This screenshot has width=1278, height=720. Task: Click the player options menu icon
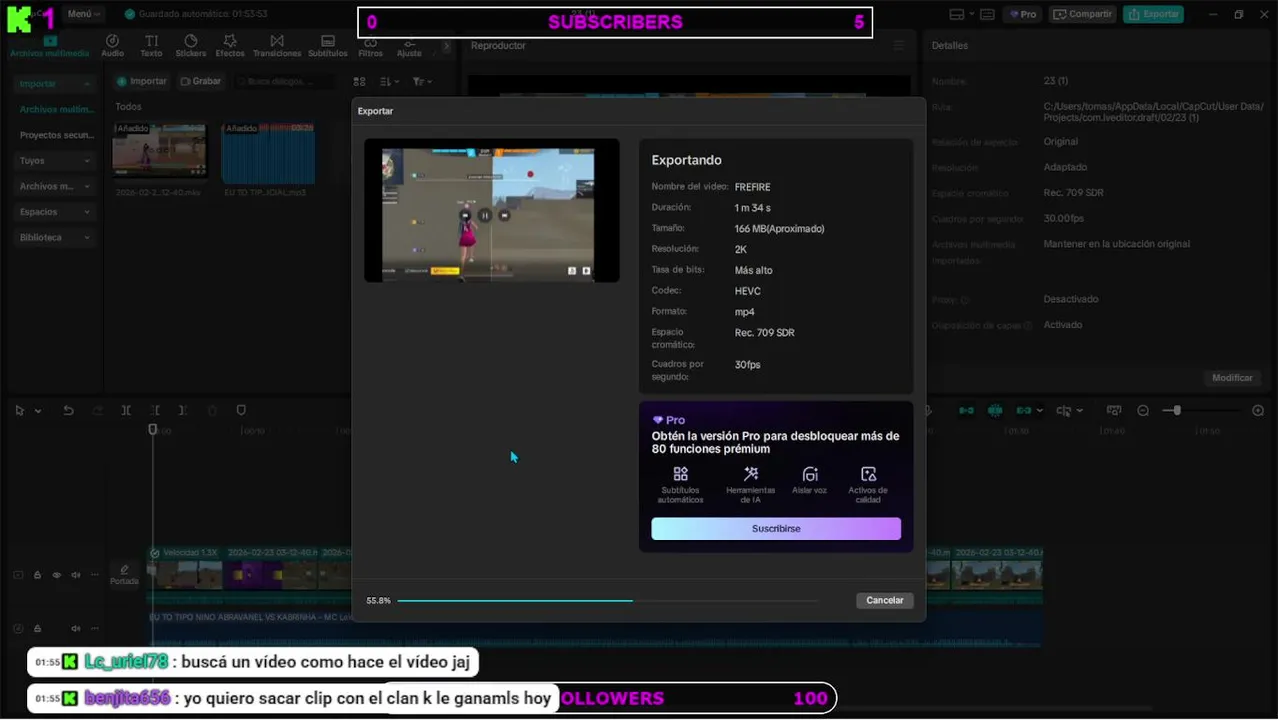click(x=898, y=46)
